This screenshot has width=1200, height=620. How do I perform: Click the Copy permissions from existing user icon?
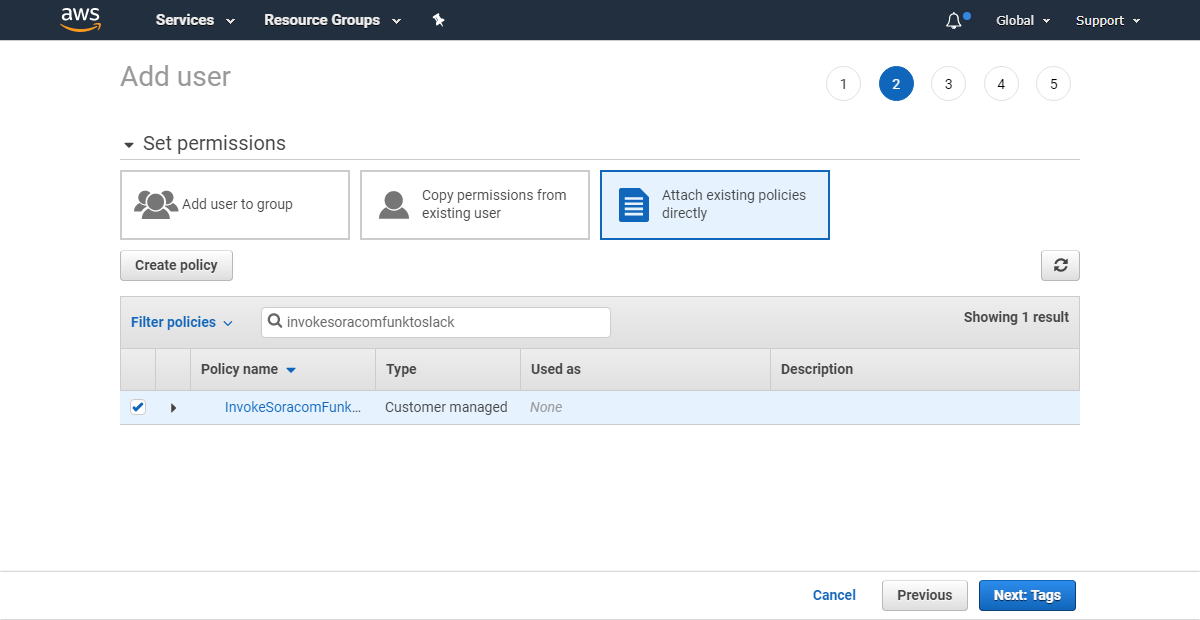(x=394, y=204)
